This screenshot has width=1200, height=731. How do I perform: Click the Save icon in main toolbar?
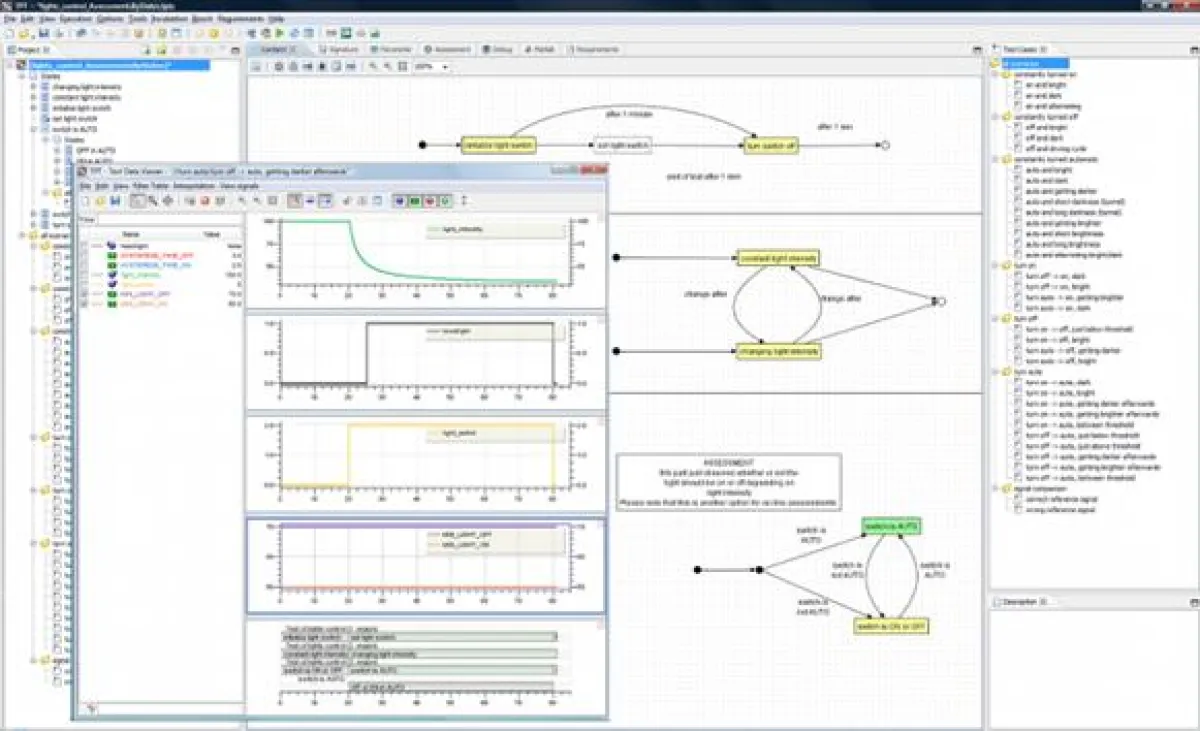(43, 33)
